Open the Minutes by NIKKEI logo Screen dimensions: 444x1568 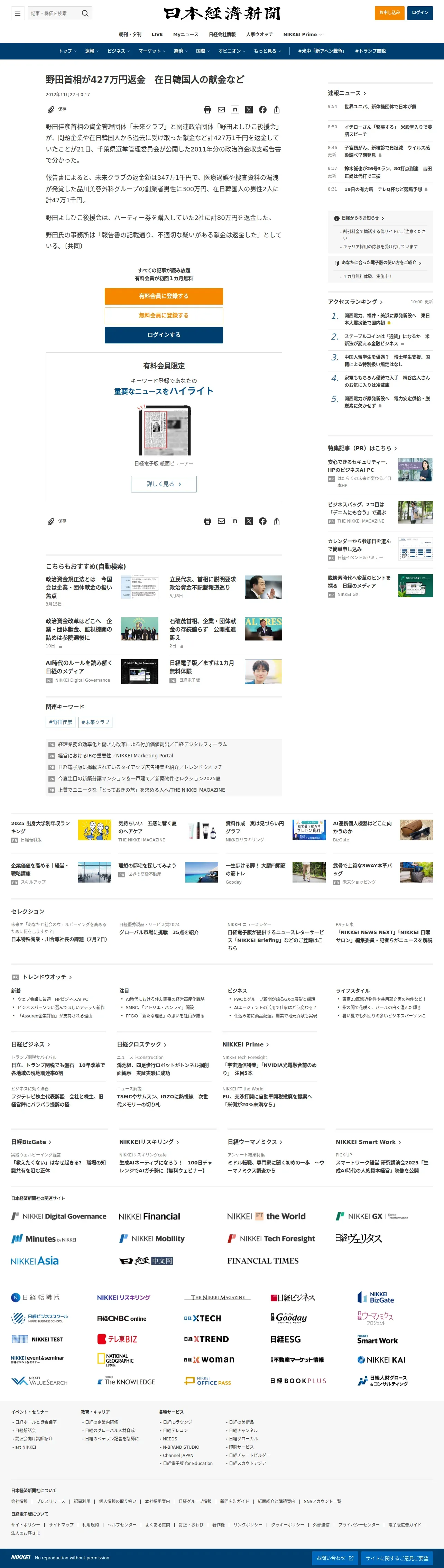pos(44,1239)
